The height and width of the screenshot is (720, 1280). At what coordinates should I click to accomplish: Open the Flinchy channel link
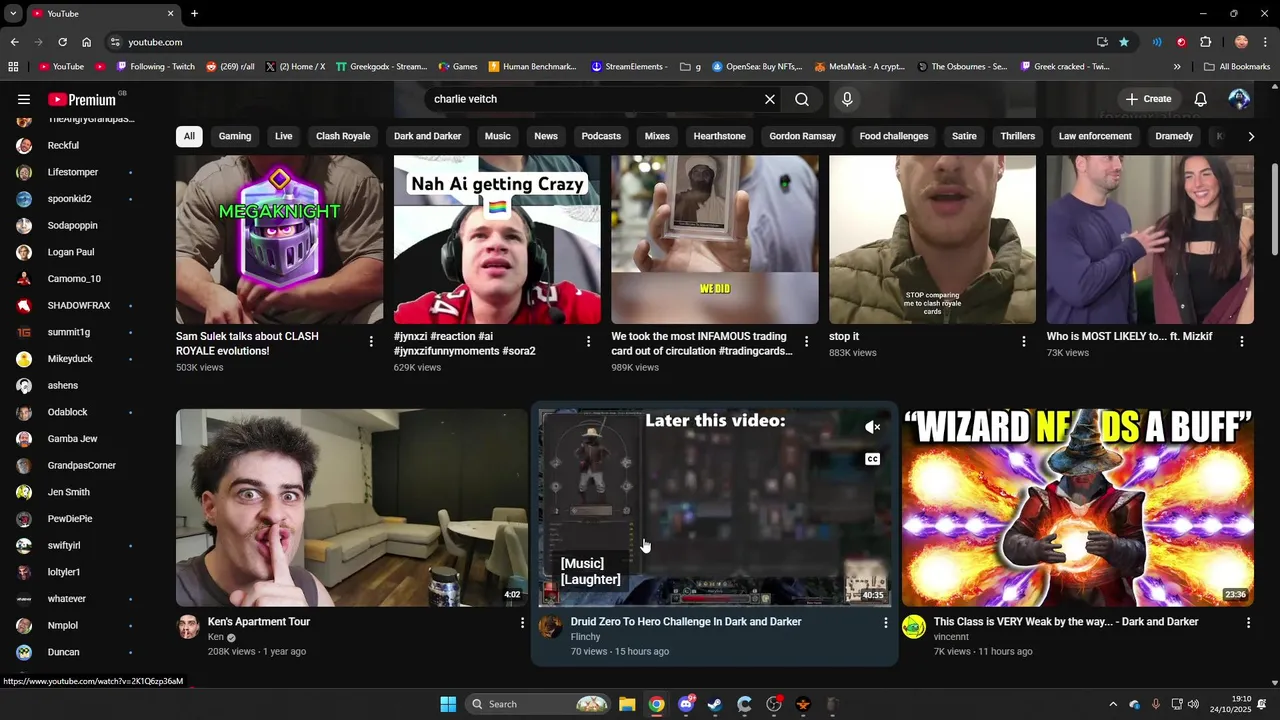tap(586, 637)
